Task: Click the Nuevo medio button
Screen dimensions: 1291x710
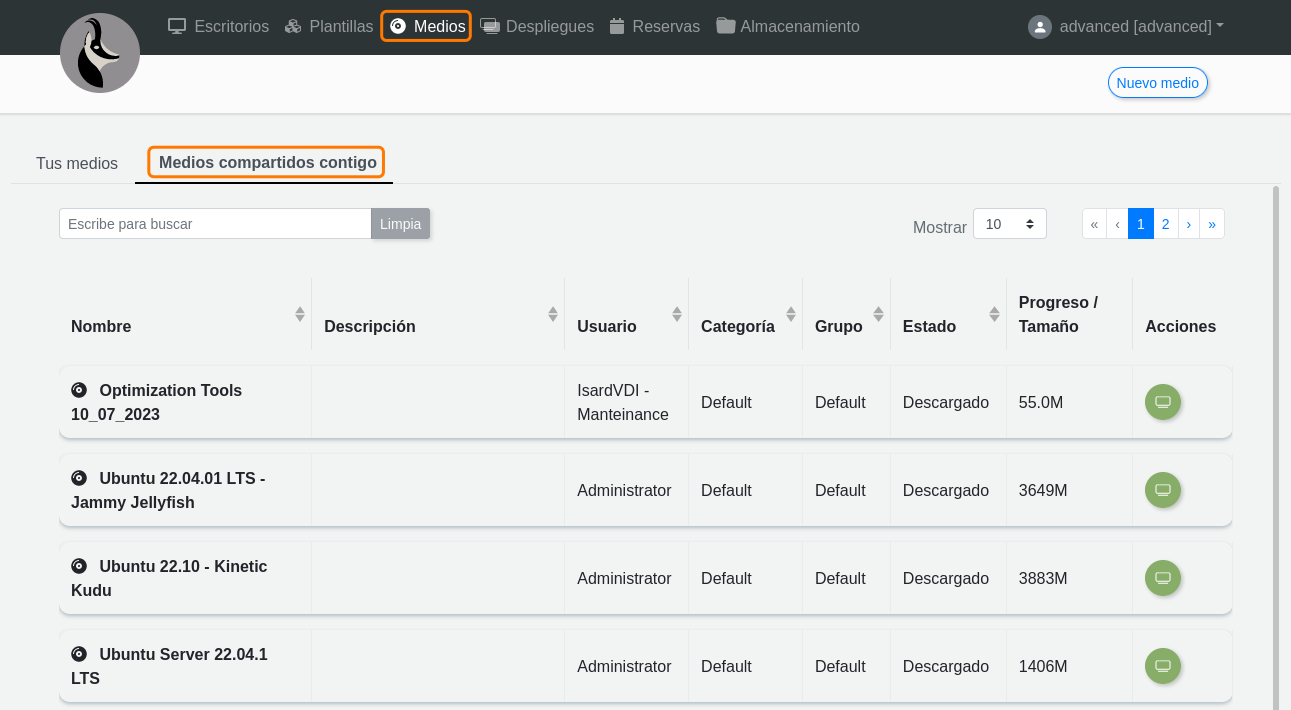Action: click(1157, 83)
